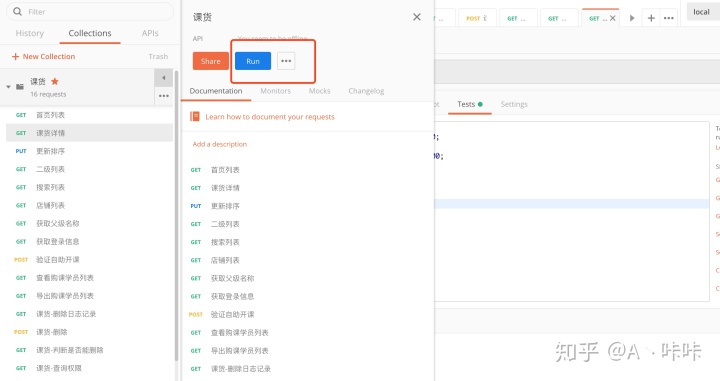Open Learn how to document your requests
Viewport: 720px width, 381px height.
[270, 117]
